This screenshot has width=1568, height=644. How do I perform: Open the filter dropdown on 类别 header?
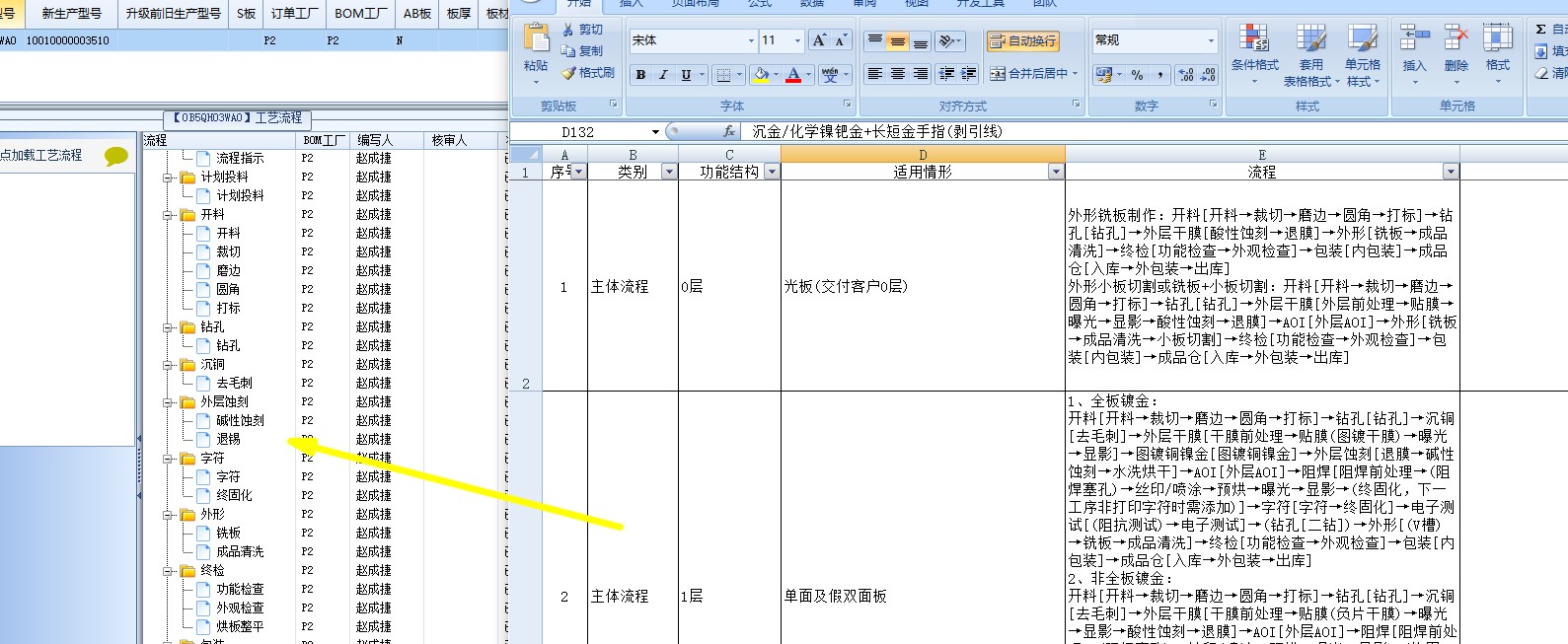point(669,172)
